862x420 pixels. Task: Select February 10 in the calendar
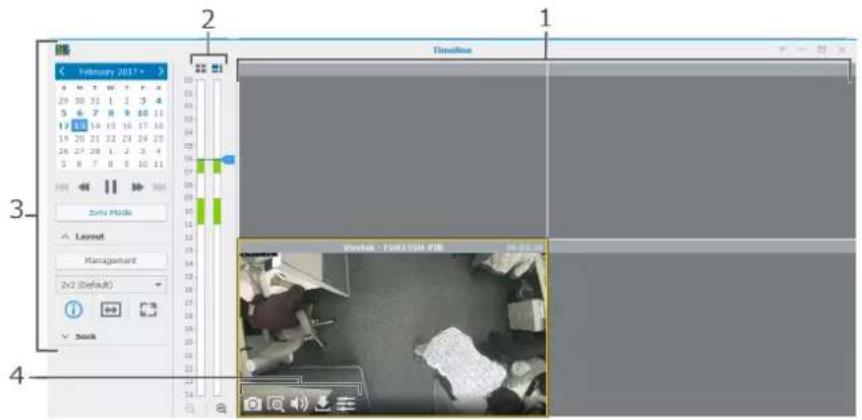[x=143, y=113]
